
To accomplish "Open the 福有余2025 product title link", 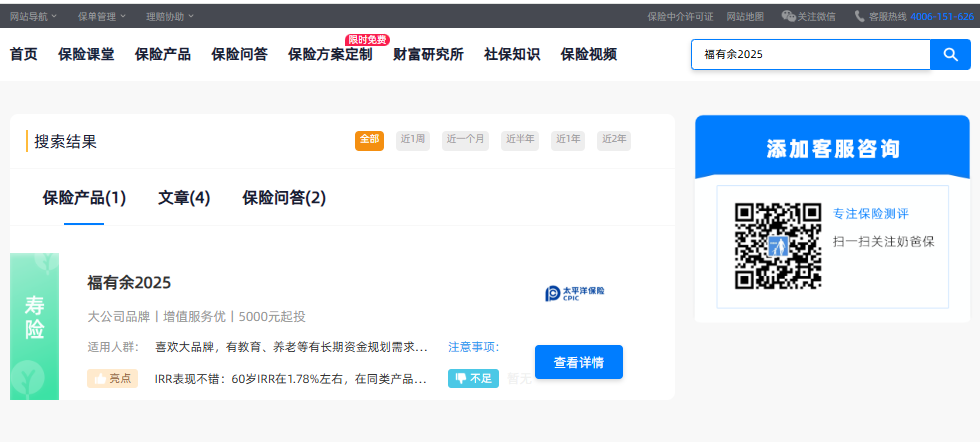I will coord(129,283).
